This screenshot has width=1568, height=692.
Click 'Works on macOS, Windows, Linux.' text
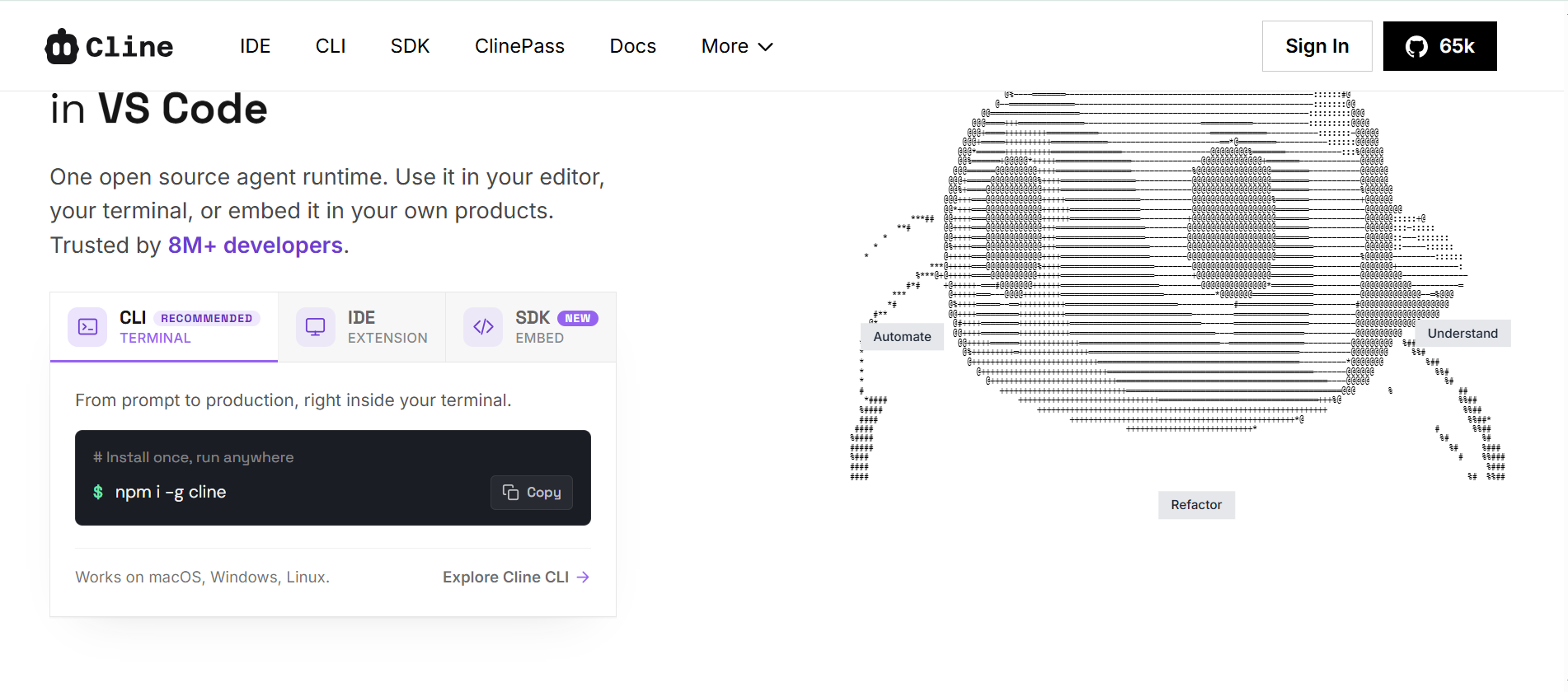(x=203, y=577)
